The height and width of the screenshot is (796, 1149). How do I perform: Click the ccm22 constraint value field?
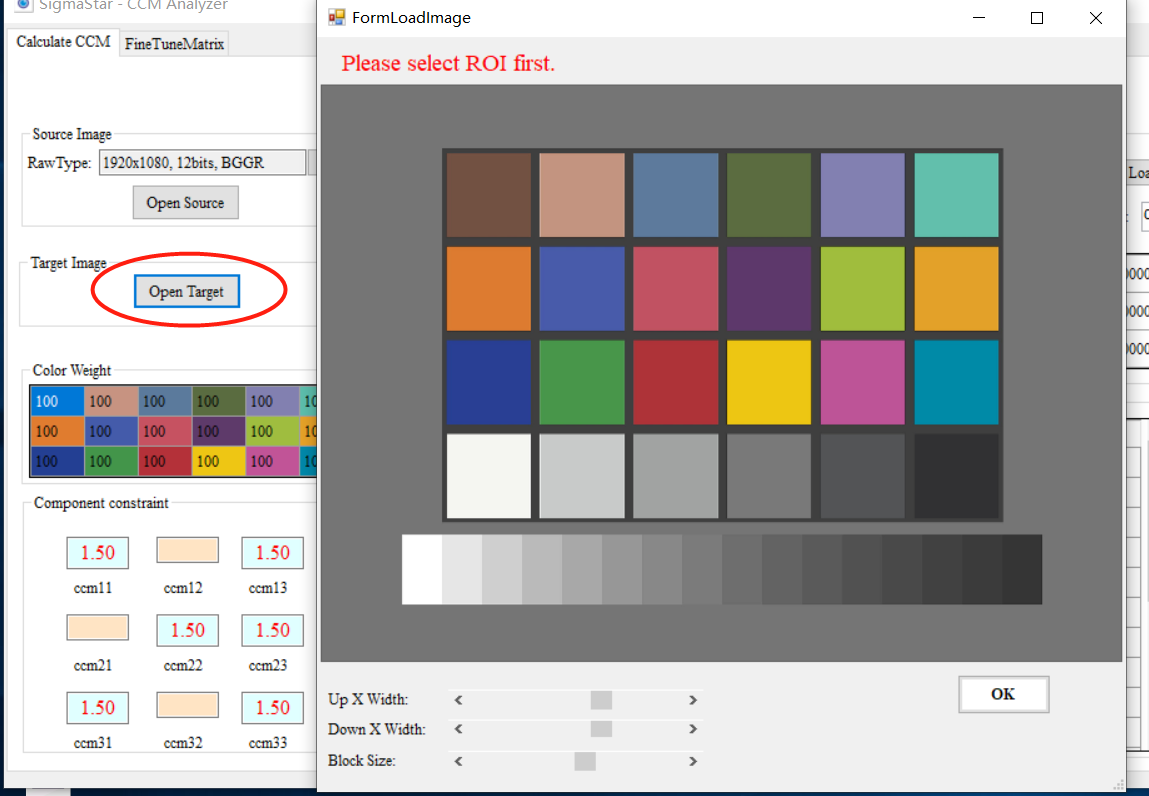(187, 630)
